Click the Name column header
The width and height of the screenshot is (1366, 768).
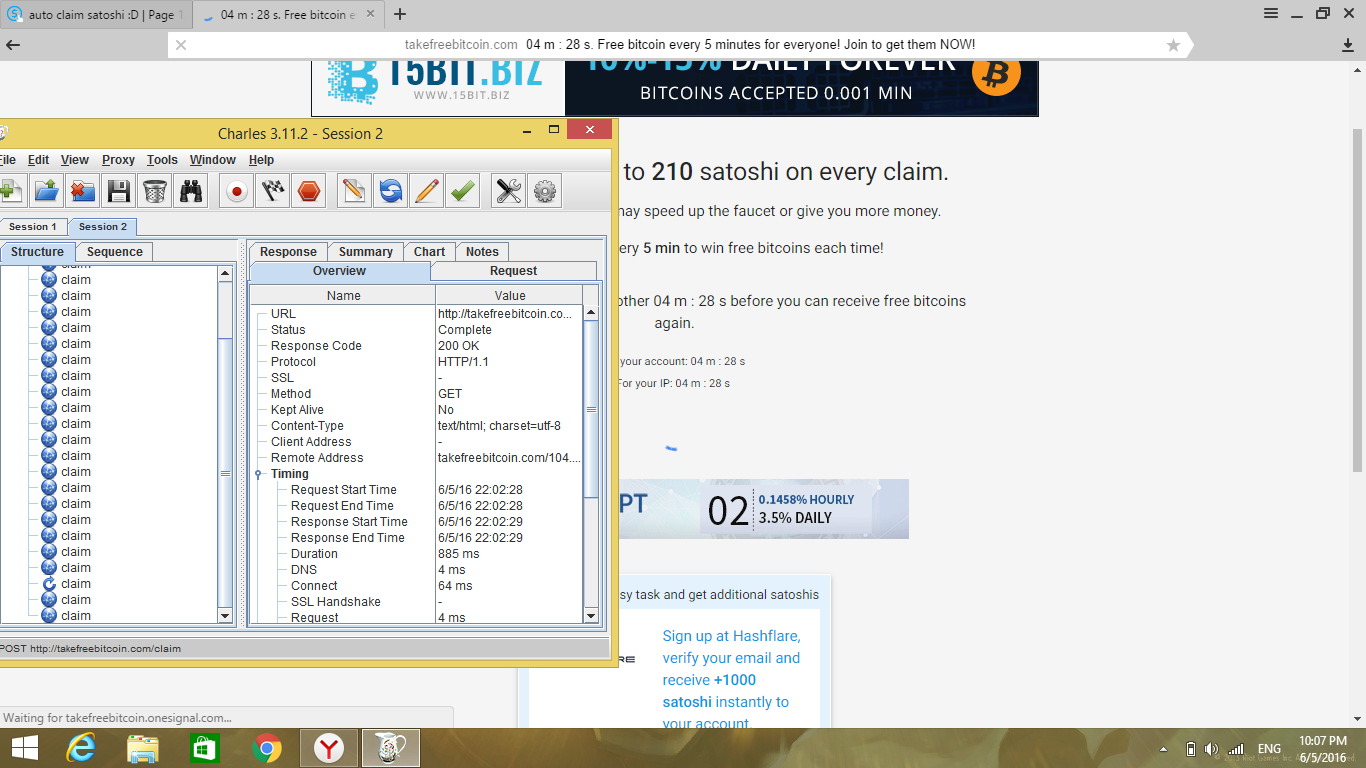[x=343, y=295]
